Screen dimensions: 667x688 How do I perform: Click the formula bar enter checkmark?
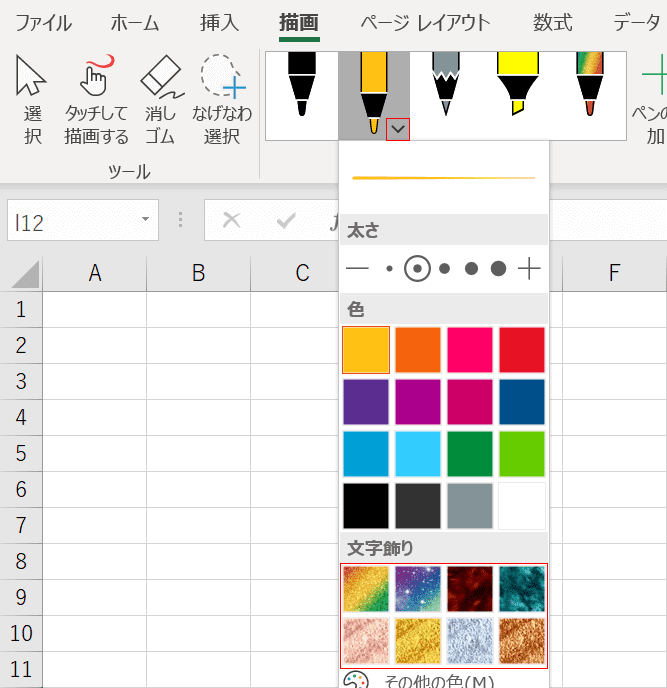(x=286, y=220)
